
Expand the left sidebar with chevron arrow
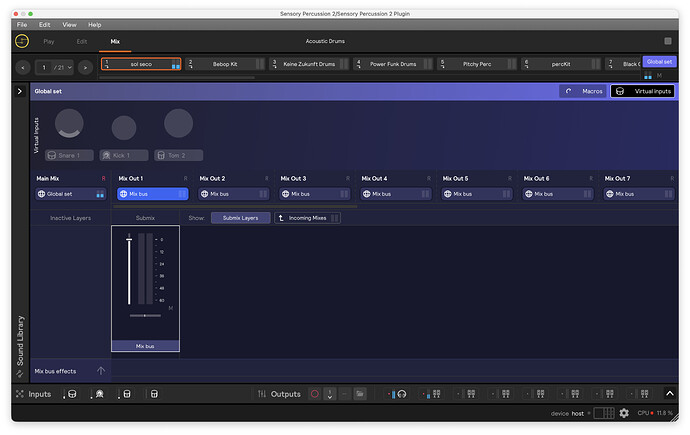pyautogui.click(x=20, y=91)
